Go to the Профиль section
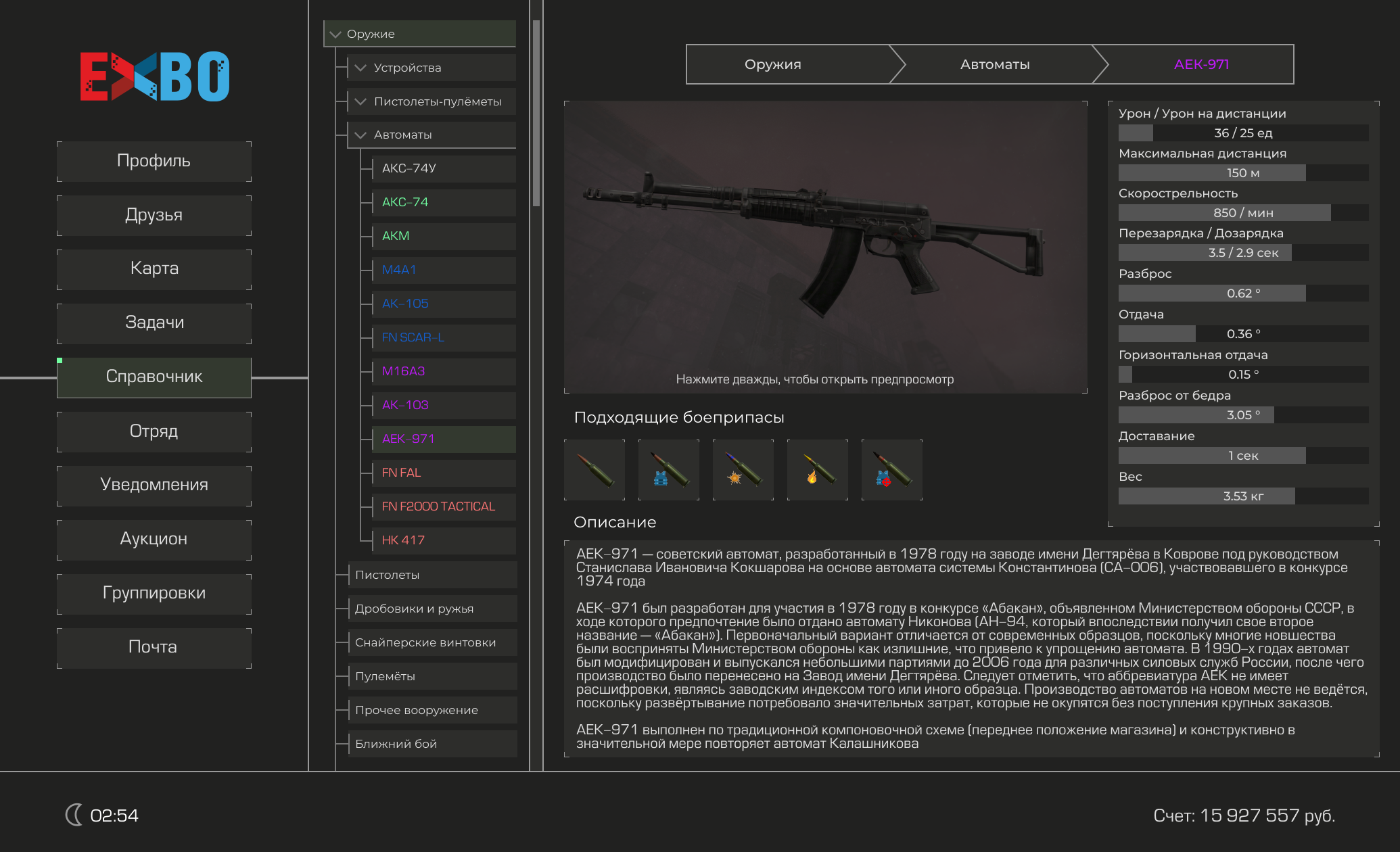The height and width of the screenshot is (852, 1400). (154, 161)
